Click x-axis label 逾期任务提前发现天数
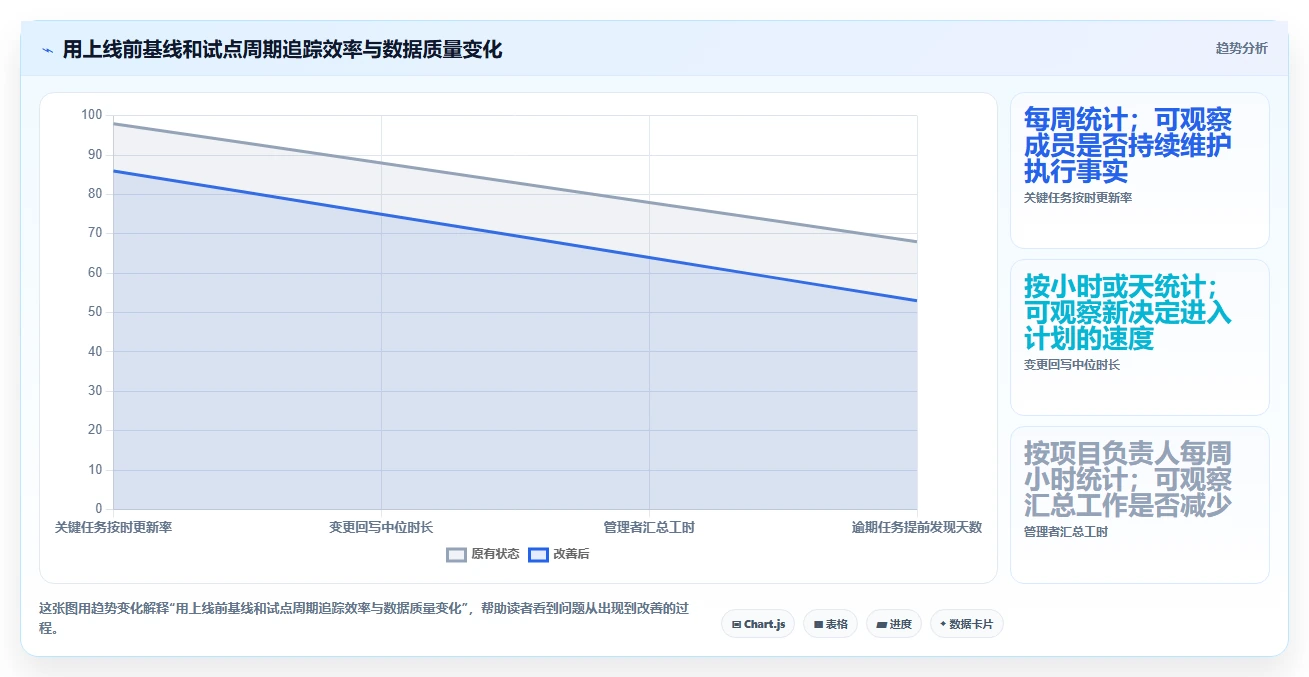Screen dimensions: 1309x677 (x=917, y=527)
